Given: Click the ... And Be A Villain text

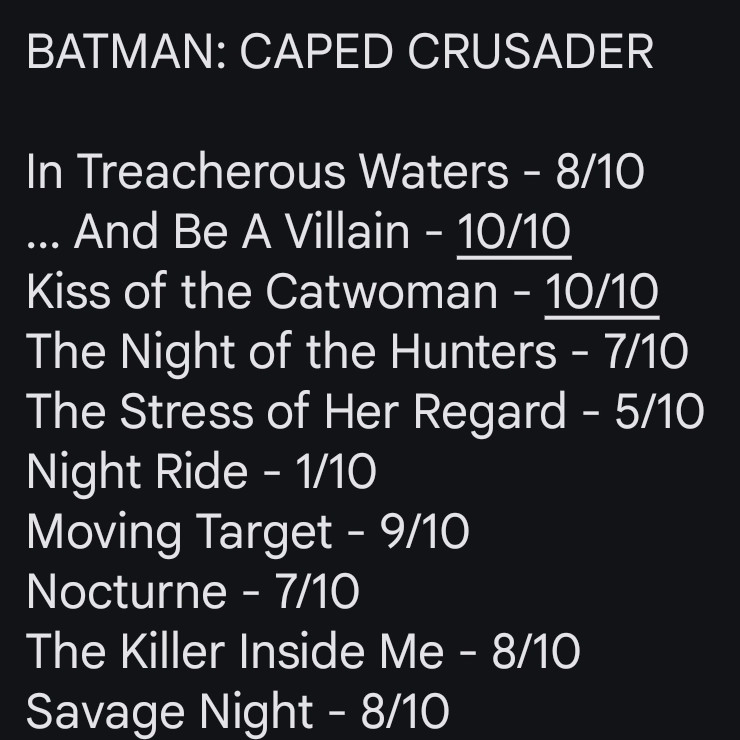Looking at the screenshot, I should pyautogui.click(x=218, y=232).
